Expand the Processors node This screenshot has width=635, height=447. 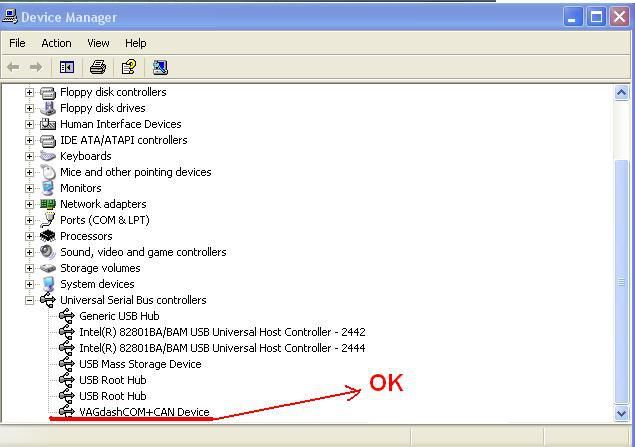(x=29, y=236)
